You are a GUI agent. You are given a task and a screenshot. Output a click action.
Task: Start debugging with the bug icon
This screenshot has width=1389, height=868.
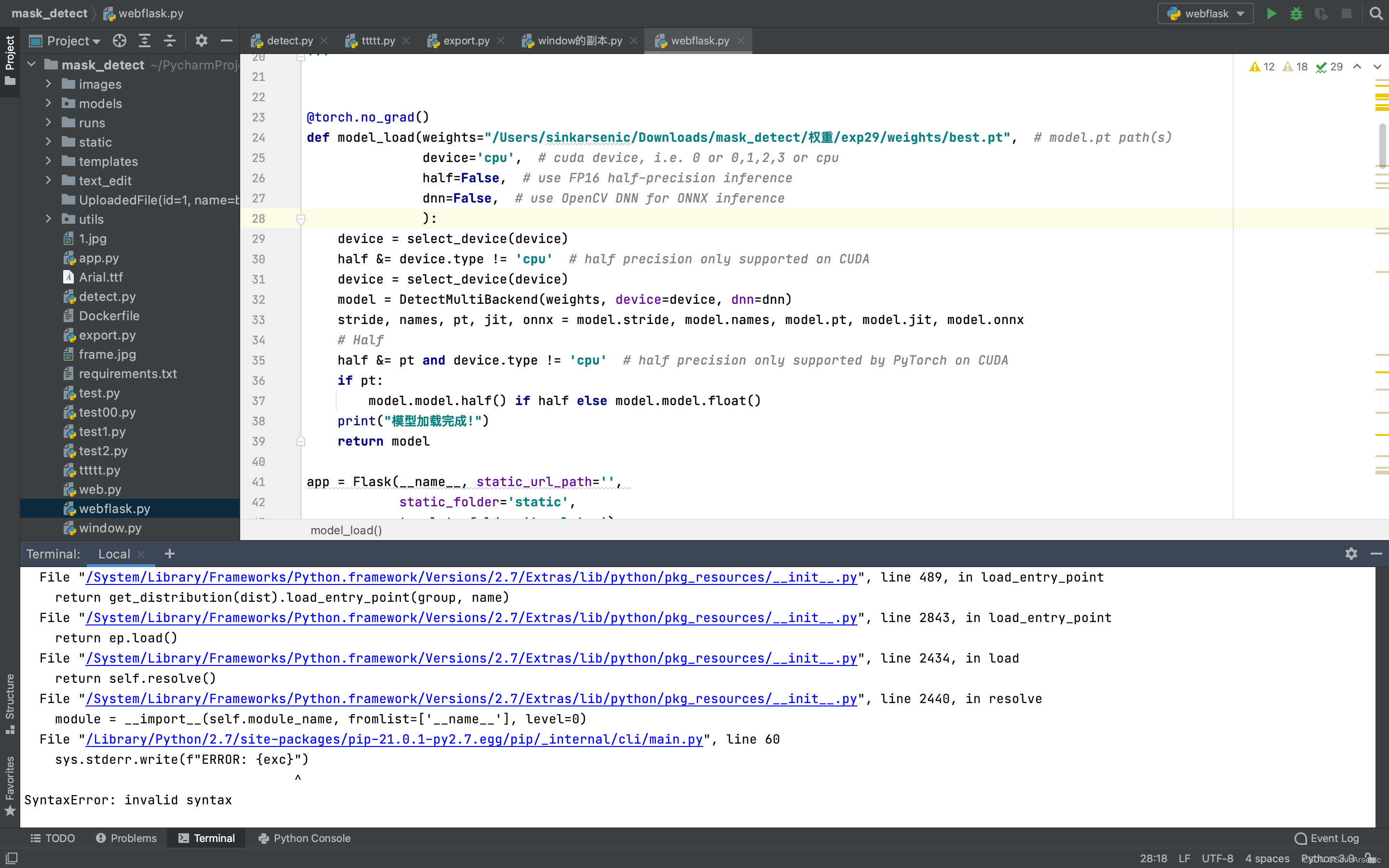[x=1296, y=13]
